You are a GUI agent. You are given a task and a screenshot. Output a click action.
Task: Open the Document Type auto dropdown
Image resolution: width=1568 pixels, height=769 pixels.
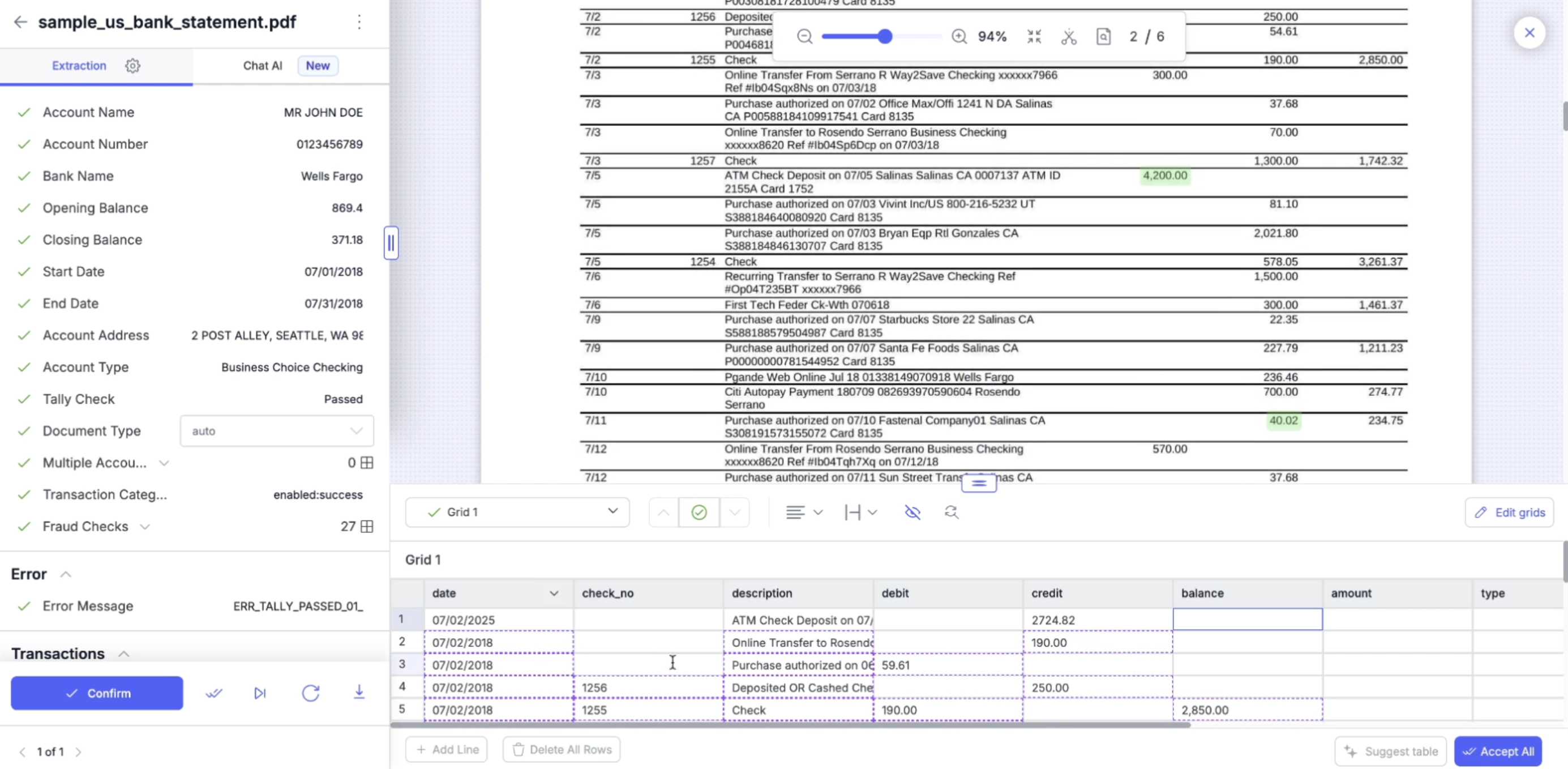pos(276,431)
